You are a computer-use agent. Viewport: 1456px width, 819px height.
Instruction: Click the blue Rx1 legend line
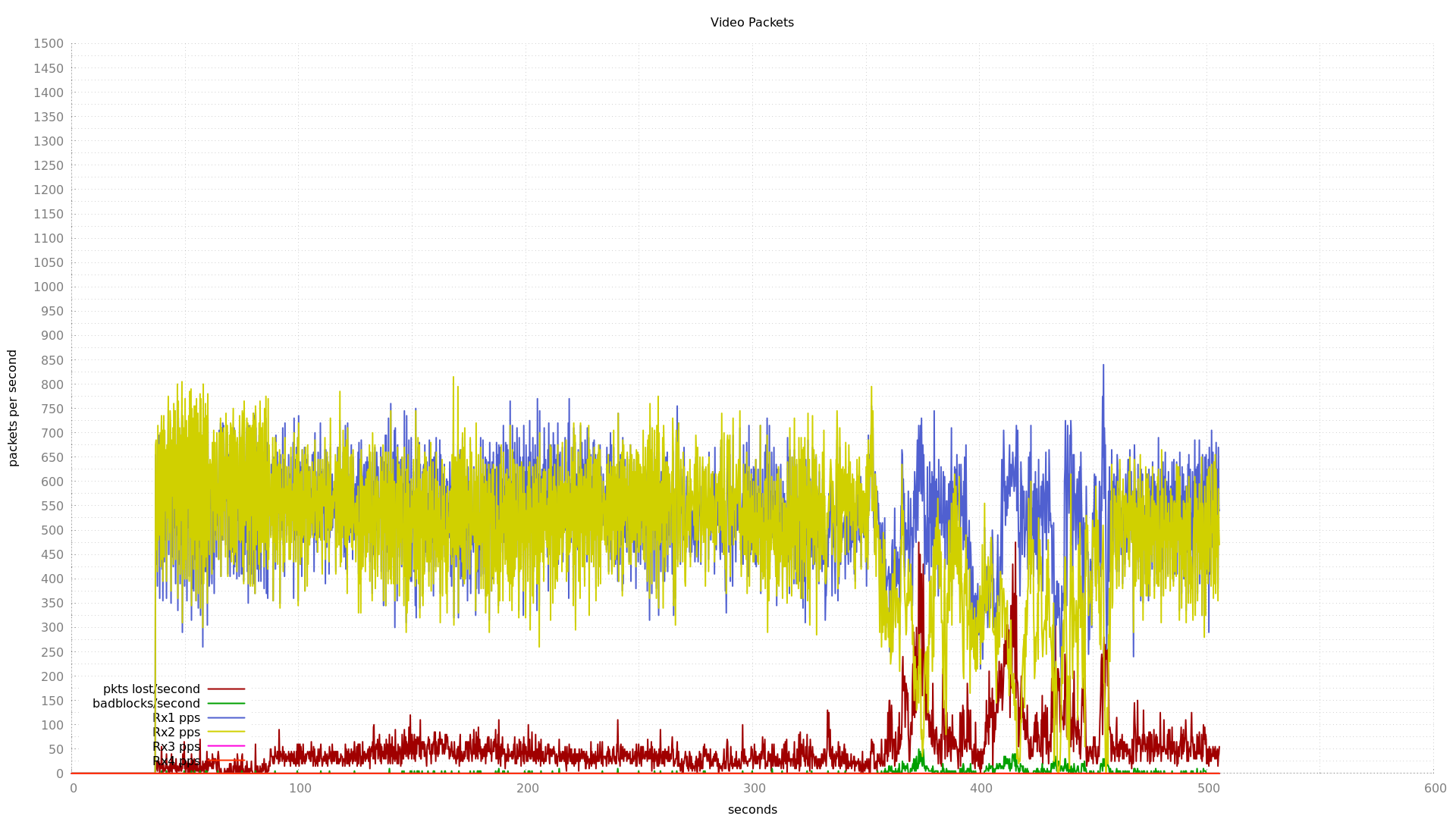[226, 717]
